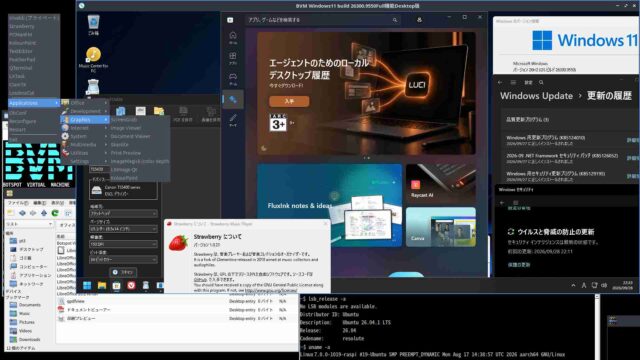Open the Development submenu
640x360 pixels.
pyautogui.click(x=84, y=111)
